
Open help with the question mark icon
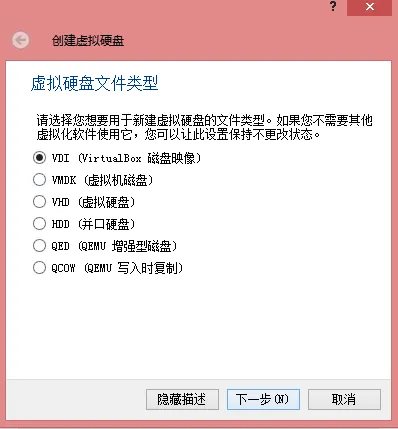click(333, 7)
